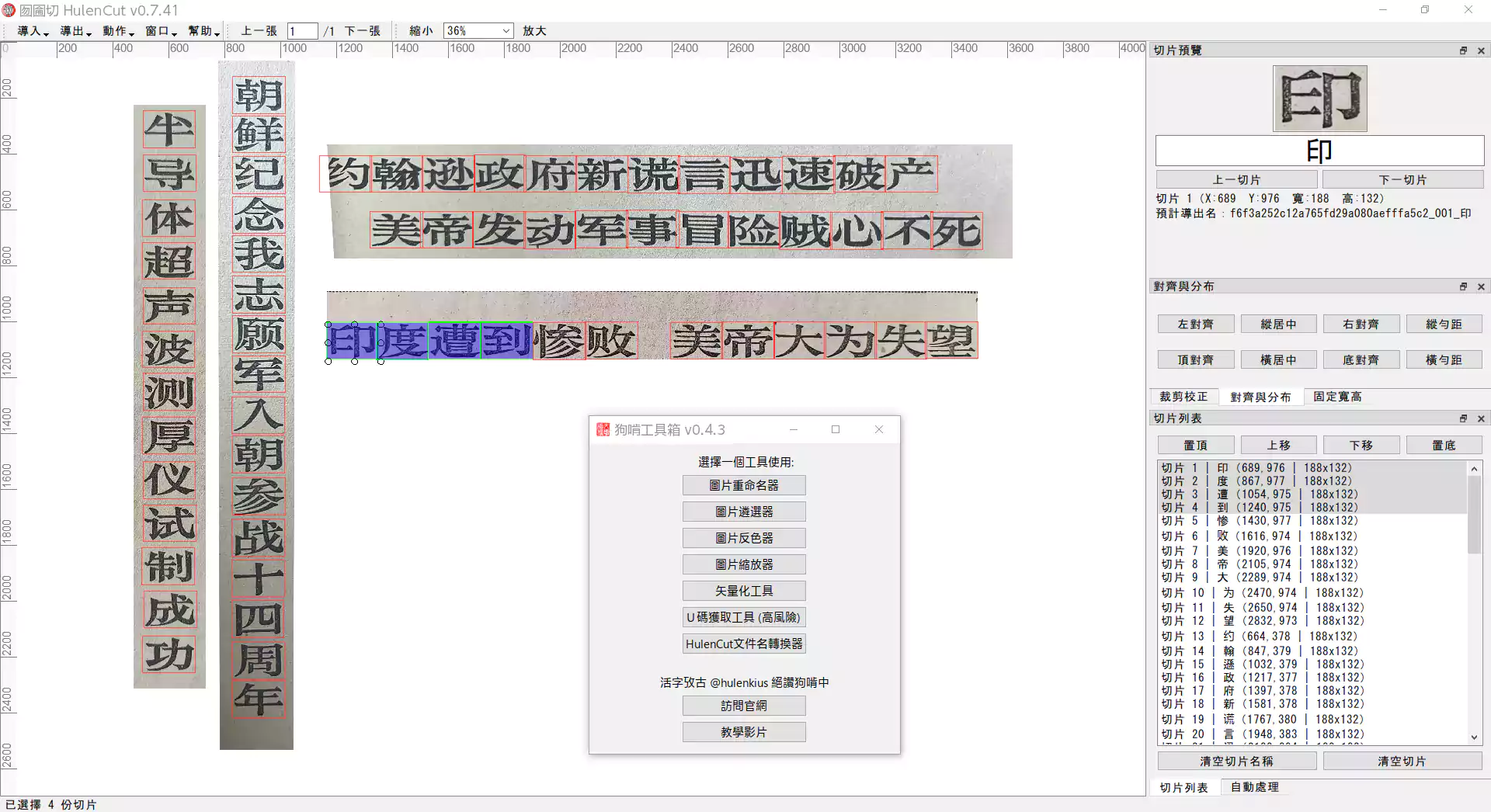Image resolution: width=1491 pixels, height=812 pixels.
Task: Close the 對齊與分布 panel
Action: click(x=1481, y=286)
